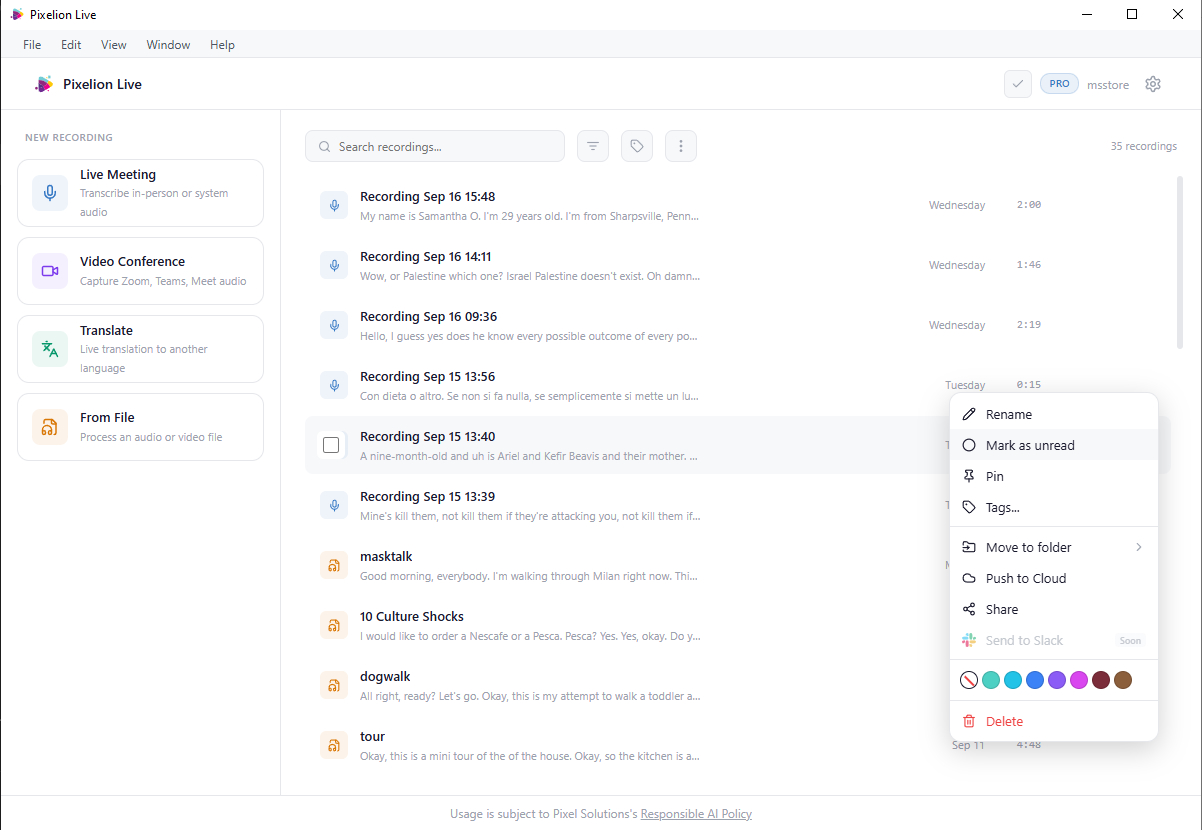Pick the blue color swatch

tap(1035, 680)
